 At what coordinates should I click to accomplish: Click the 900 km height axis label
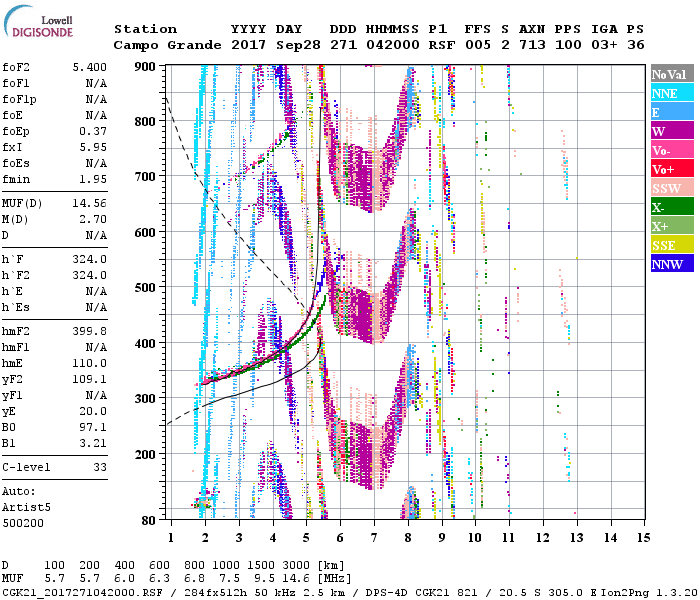click(147, 67)
